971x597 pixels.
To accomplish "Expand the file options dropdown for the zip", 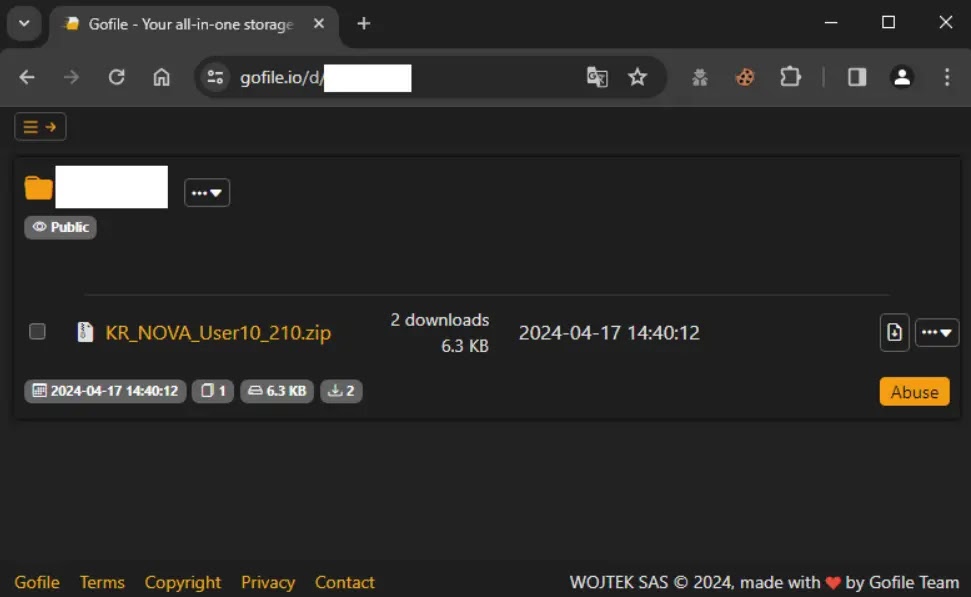I will click(x=937, y=333).
